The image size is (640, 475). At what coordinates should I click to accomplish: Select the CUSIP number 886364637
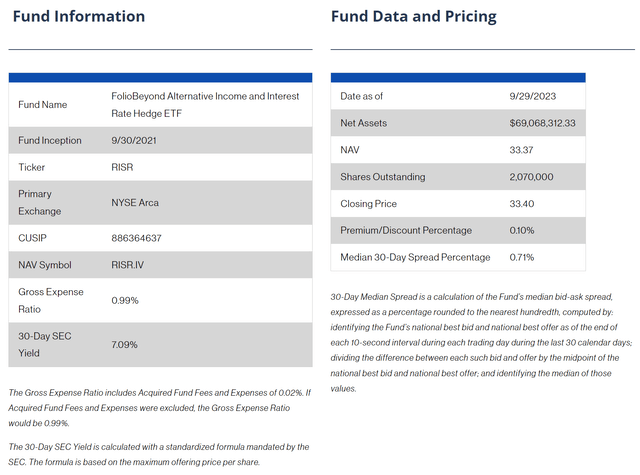(138, 237)
